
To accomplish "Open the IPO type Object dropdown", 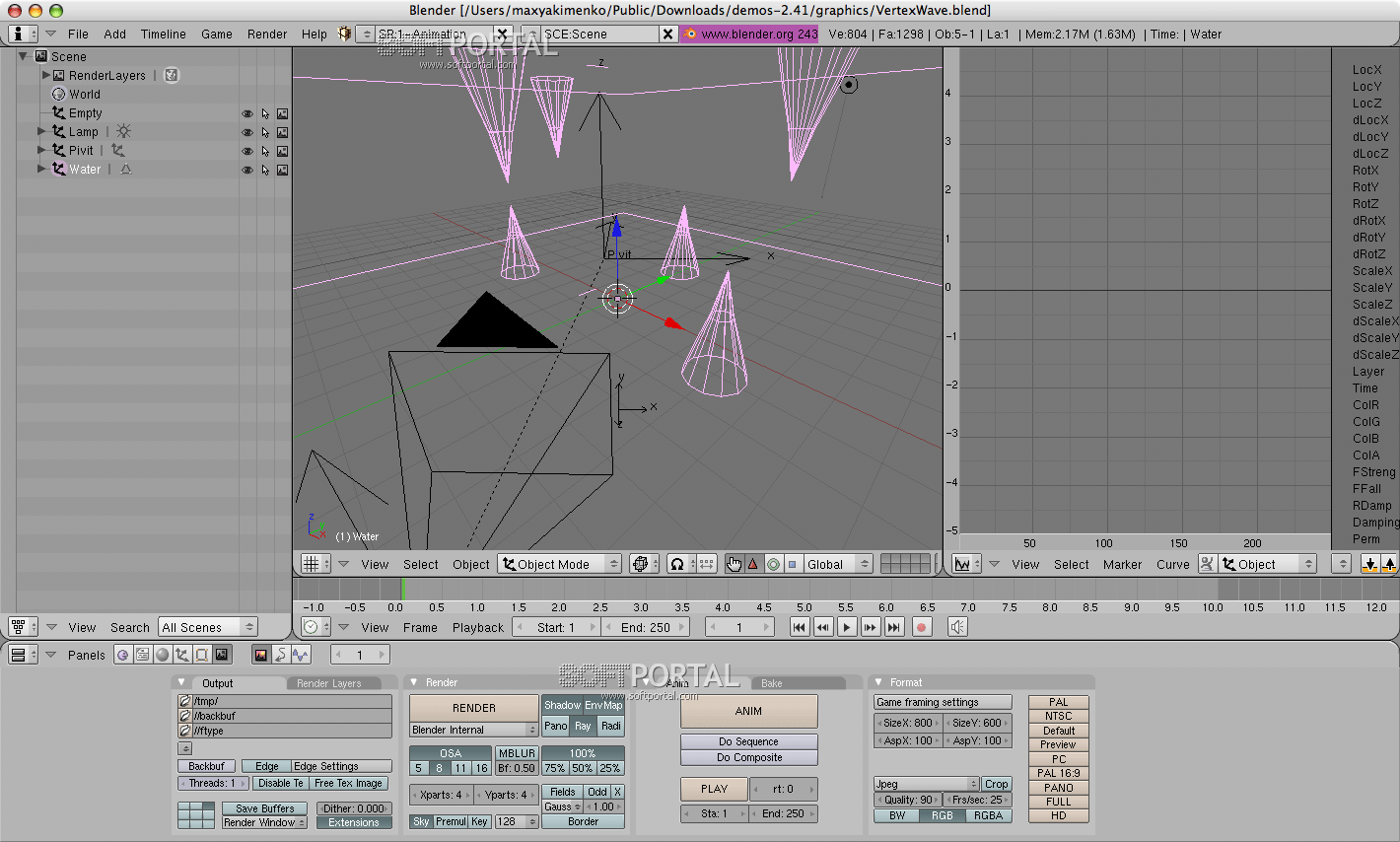I will tap(1268, 564).
